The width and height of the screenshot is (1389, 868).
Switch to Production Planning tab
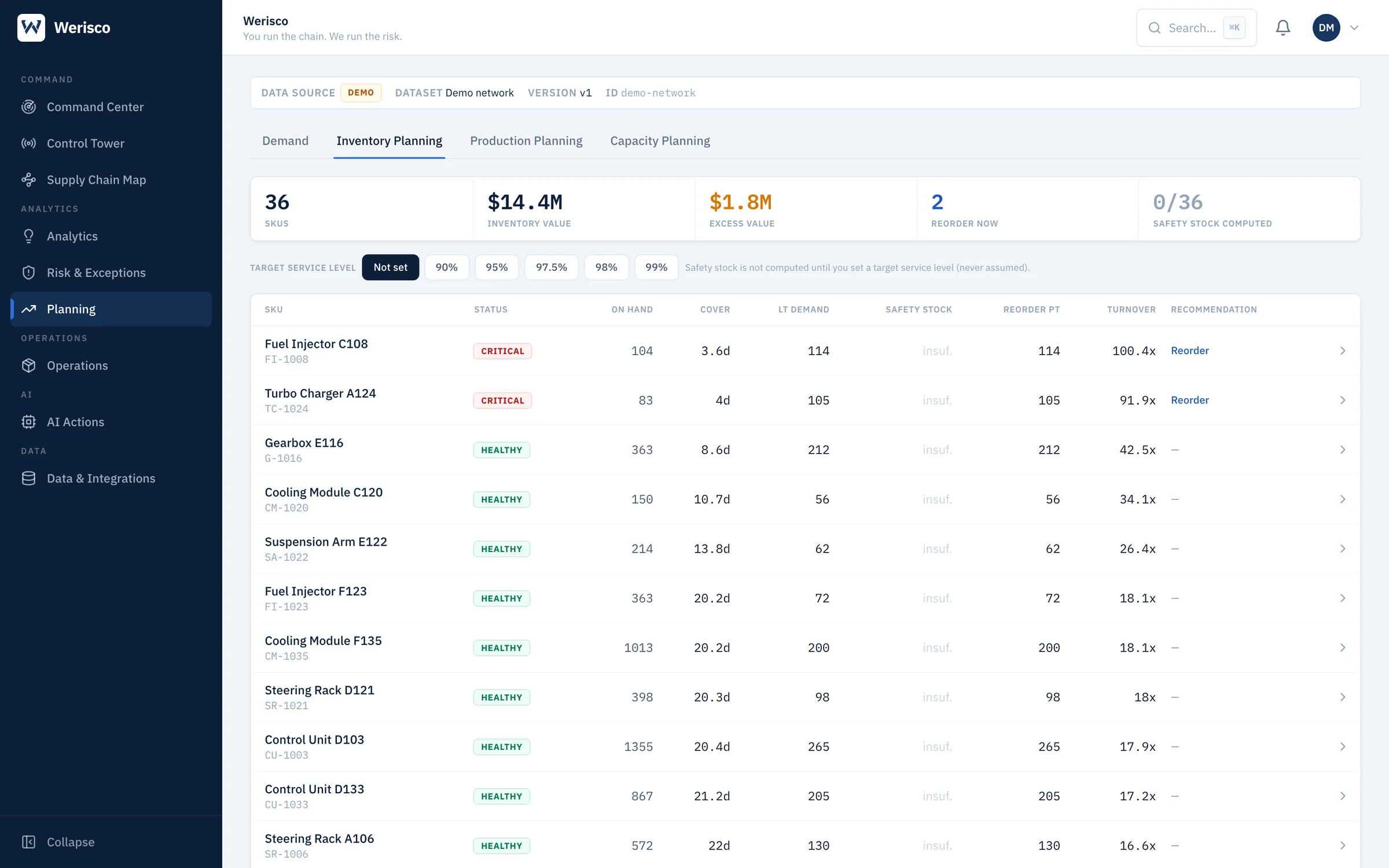click(x=526, y=141)
